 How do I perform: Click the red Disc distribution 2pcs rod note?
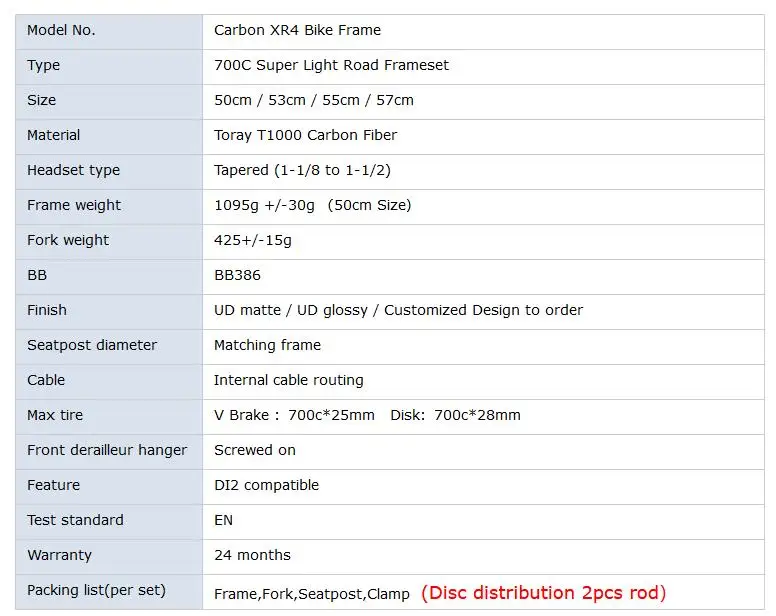[x=543, y=593]
